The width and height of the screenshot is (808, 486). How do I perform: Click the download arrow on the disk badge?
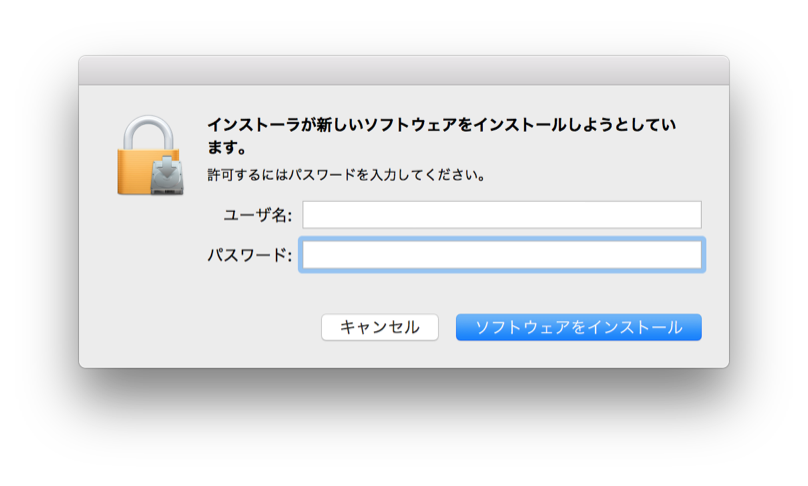click(167, 168)
